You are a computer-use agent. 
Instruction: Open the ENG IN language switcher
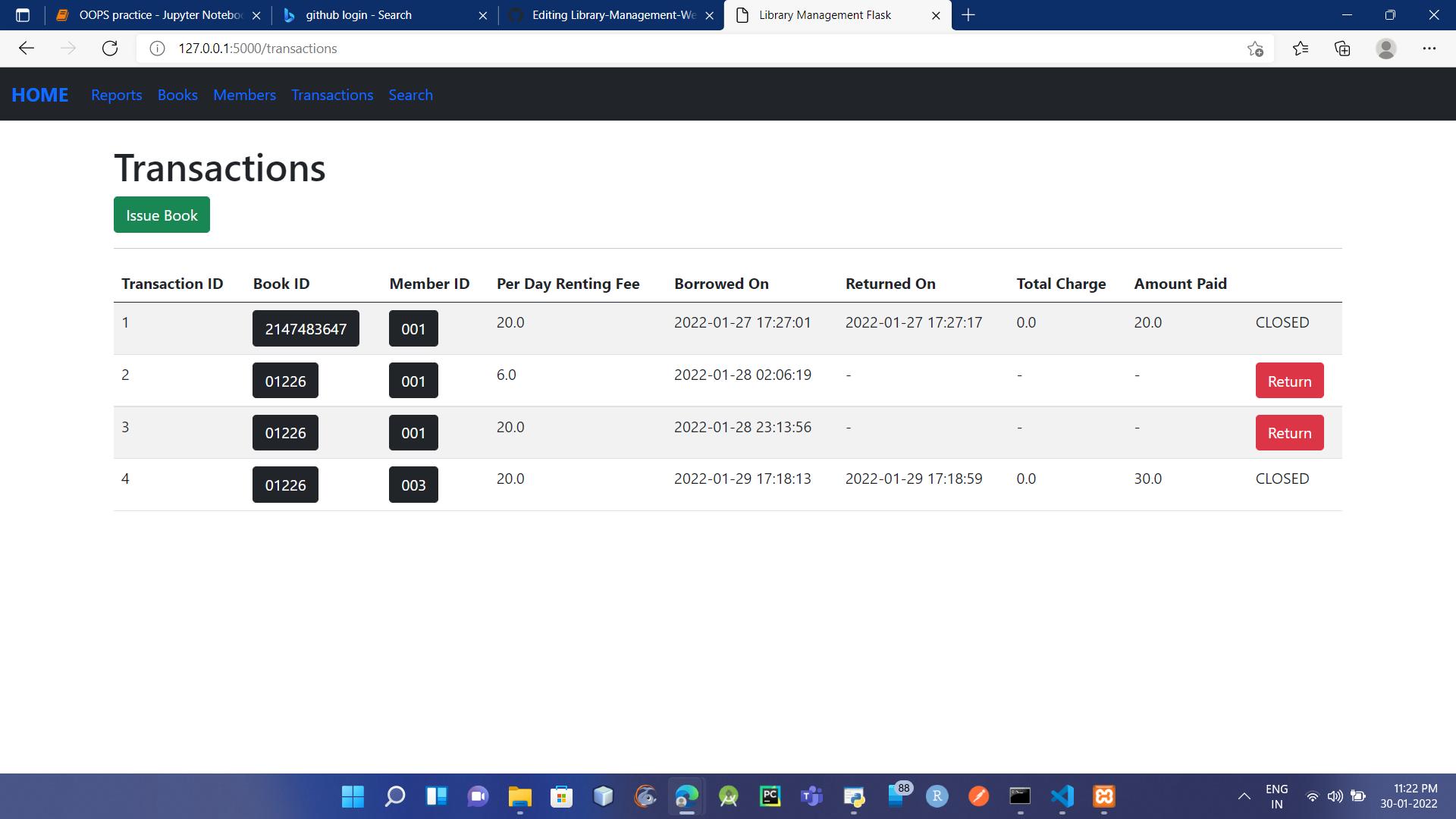(x=1277, y=795)
